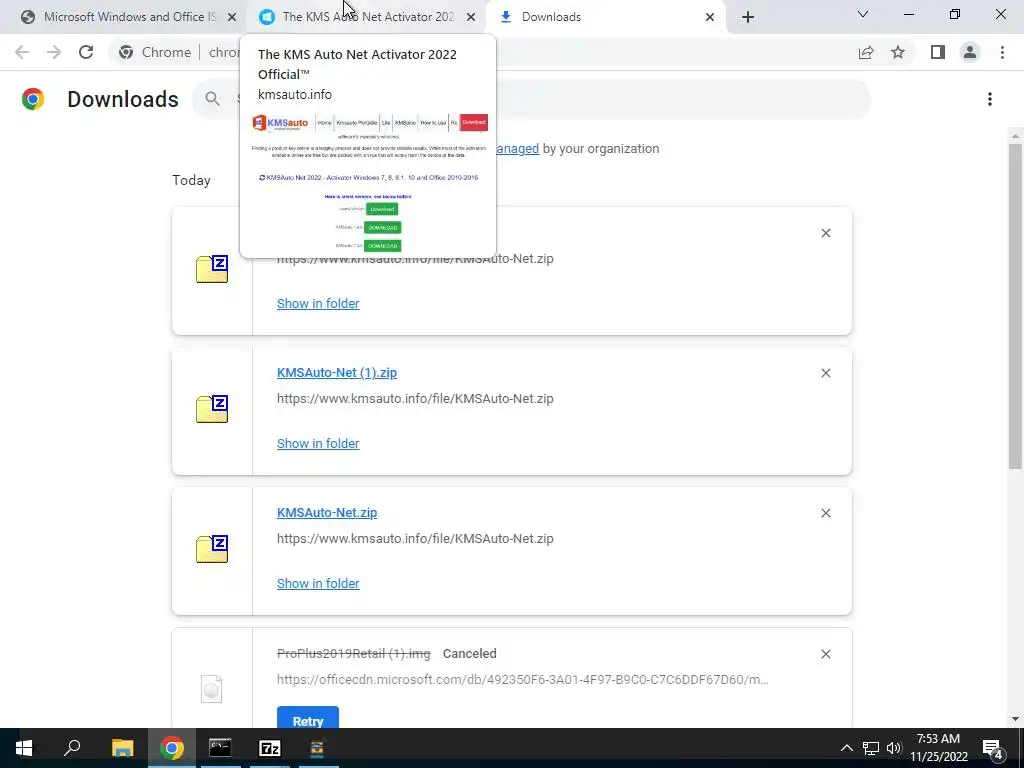Open Command Prompt from taskbar
This screenshot has height=768, width=1024.
220,748
